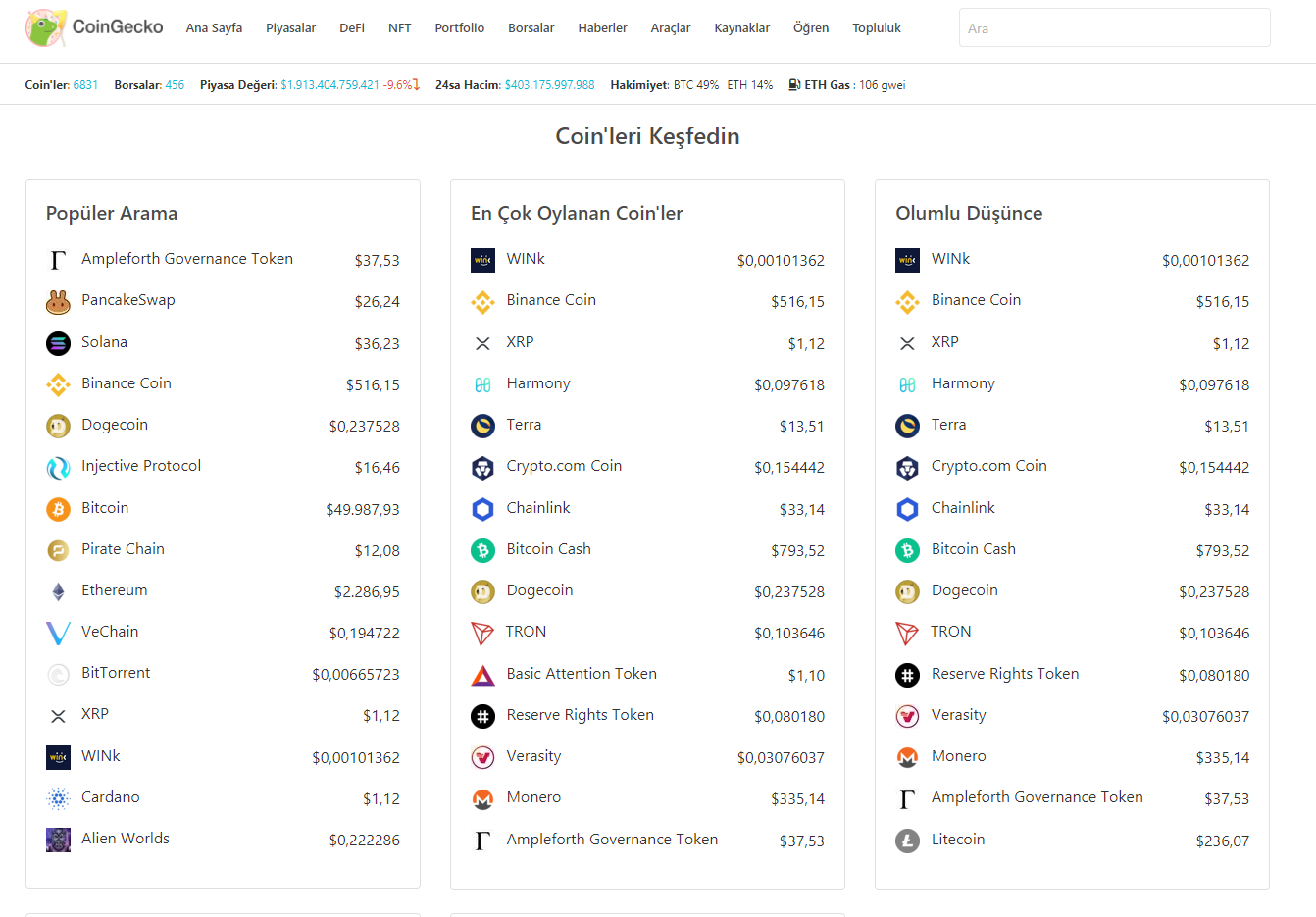The height and width of the screenshot is (917, 1316).
Task: Click the Ethereum diamond icon
Action: (x=58, y=591)
